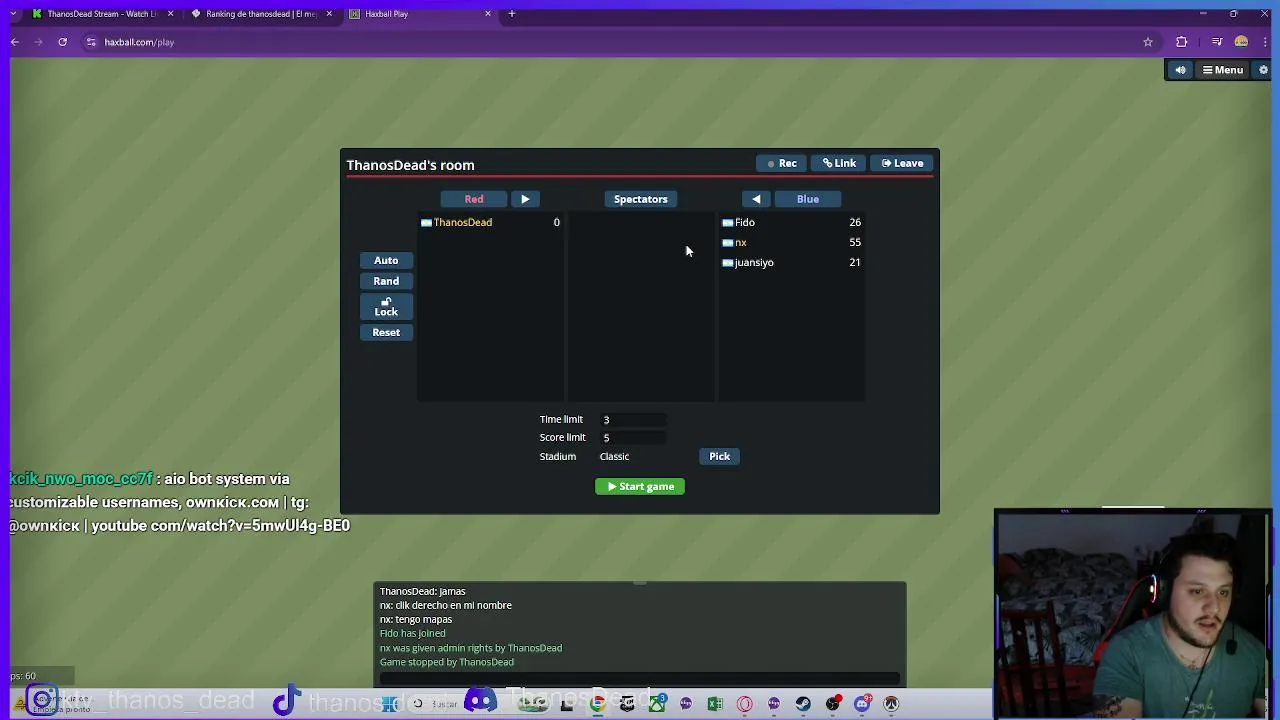
Task: Move blue players left with the arrow
Action: point(756,199)
